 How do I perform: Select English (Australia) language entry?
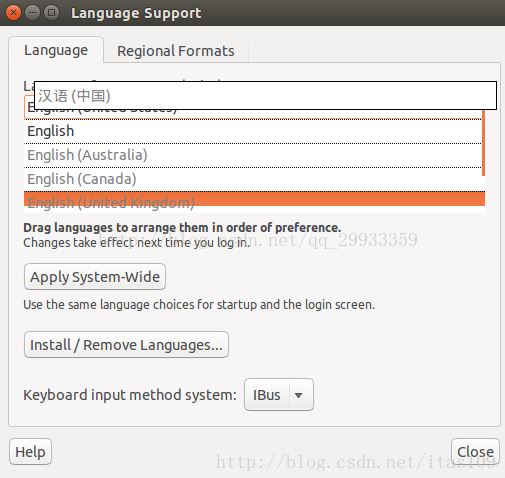(253, 155)
